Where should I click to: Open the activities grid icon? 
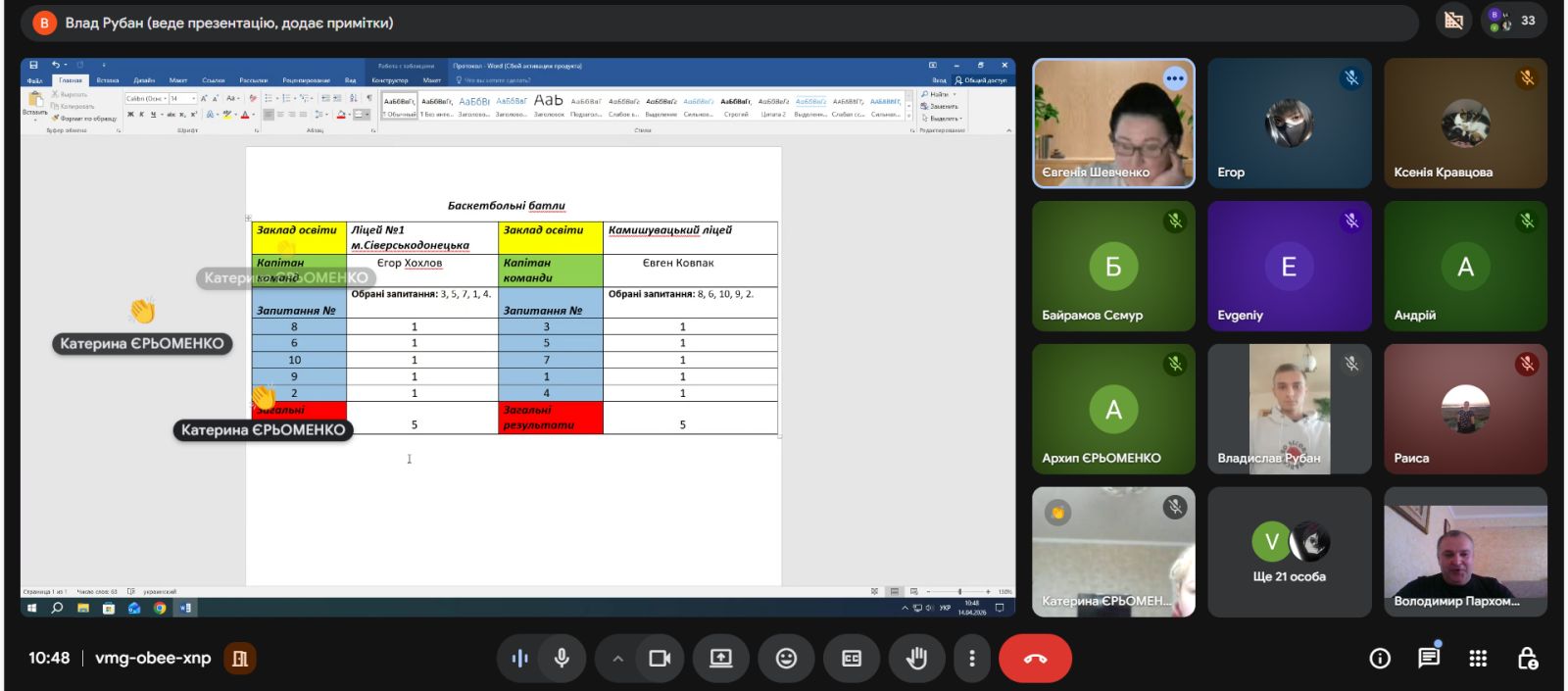pyautogui.click(x=1478, y=659)
